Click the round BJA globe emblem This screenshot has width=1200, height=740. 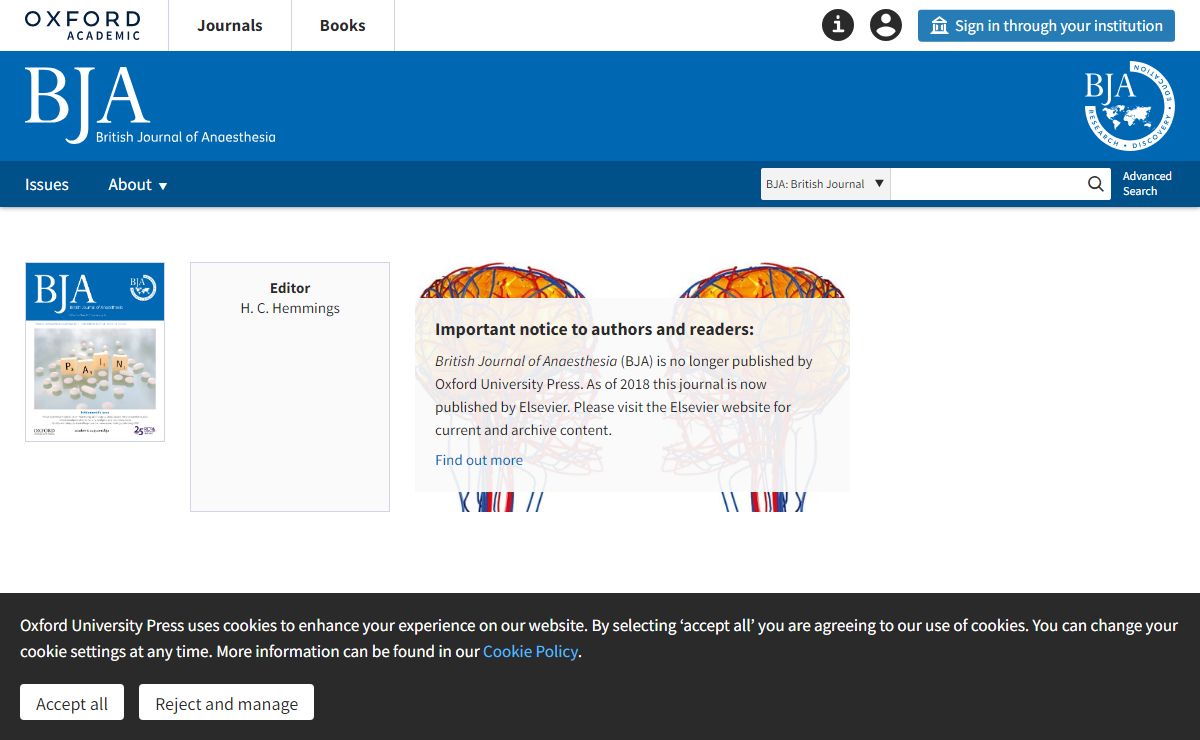[1129, 105]
